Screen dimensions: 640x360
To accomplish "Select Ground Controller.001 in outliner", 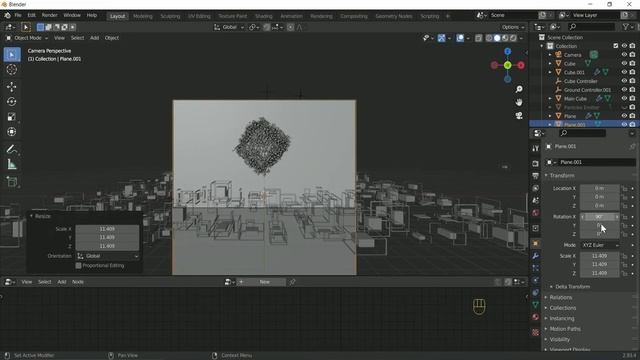I will (587, 90).
